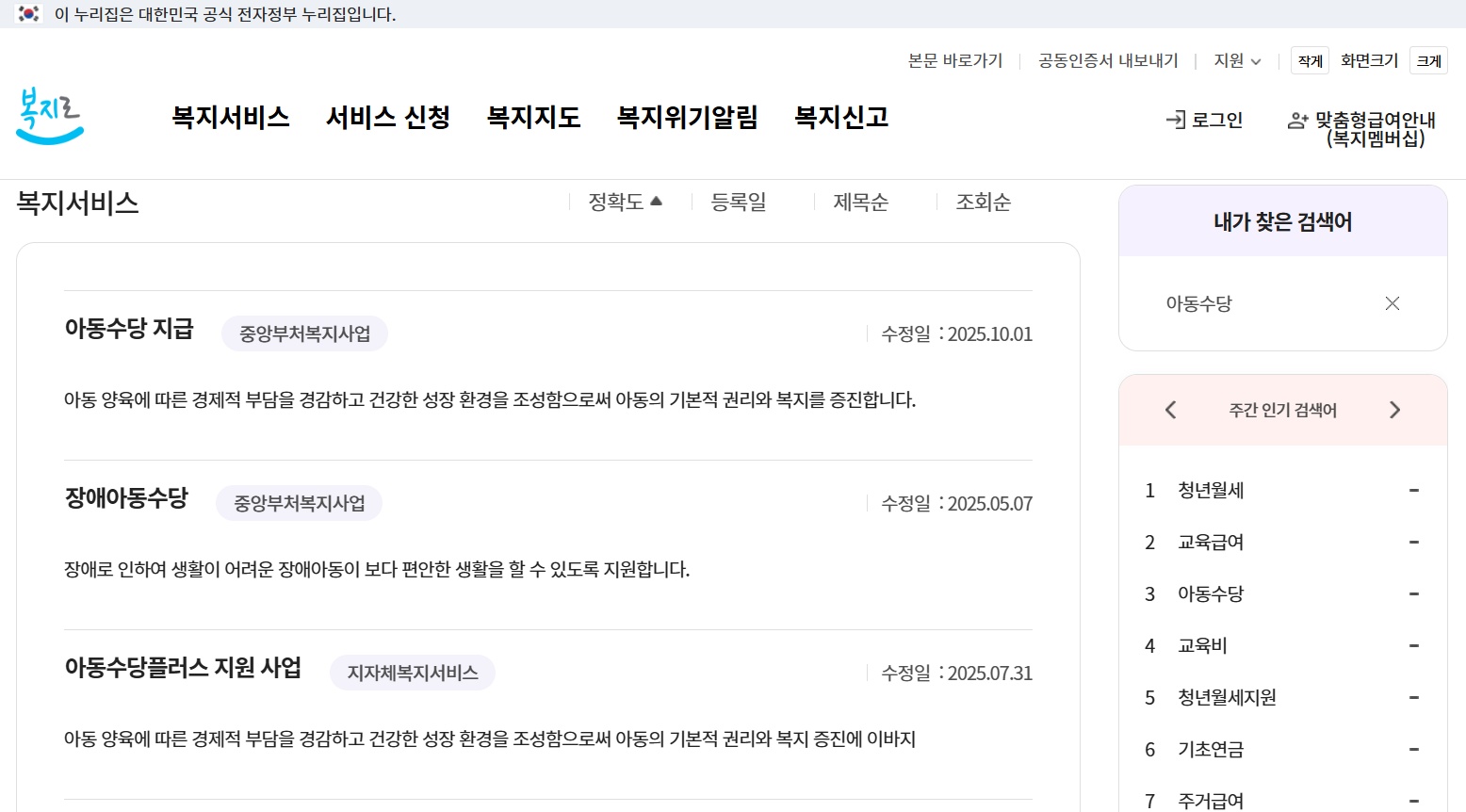Show previous 주간 인기 검색어 page
Viewport: 1466px width, 812px height.
(x=1169, y=409)
